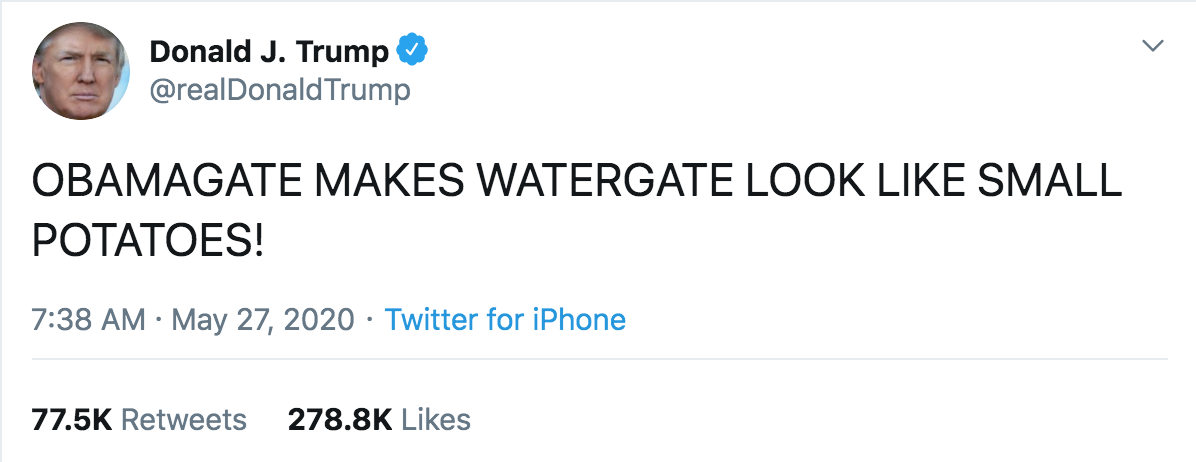Select the Likes label
The width and height of the screenshot is (1196, 462).
click(436, 419)
